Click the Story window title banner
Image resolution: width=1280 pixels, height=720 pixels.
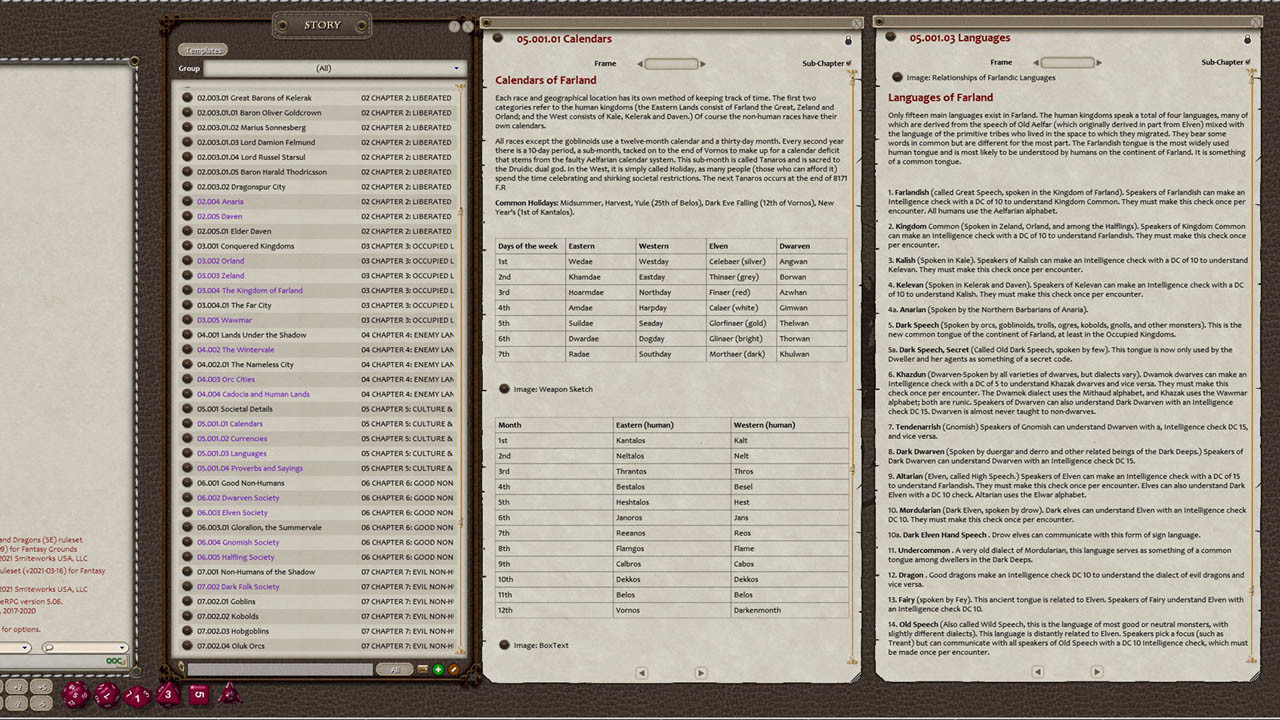[322, 24]
